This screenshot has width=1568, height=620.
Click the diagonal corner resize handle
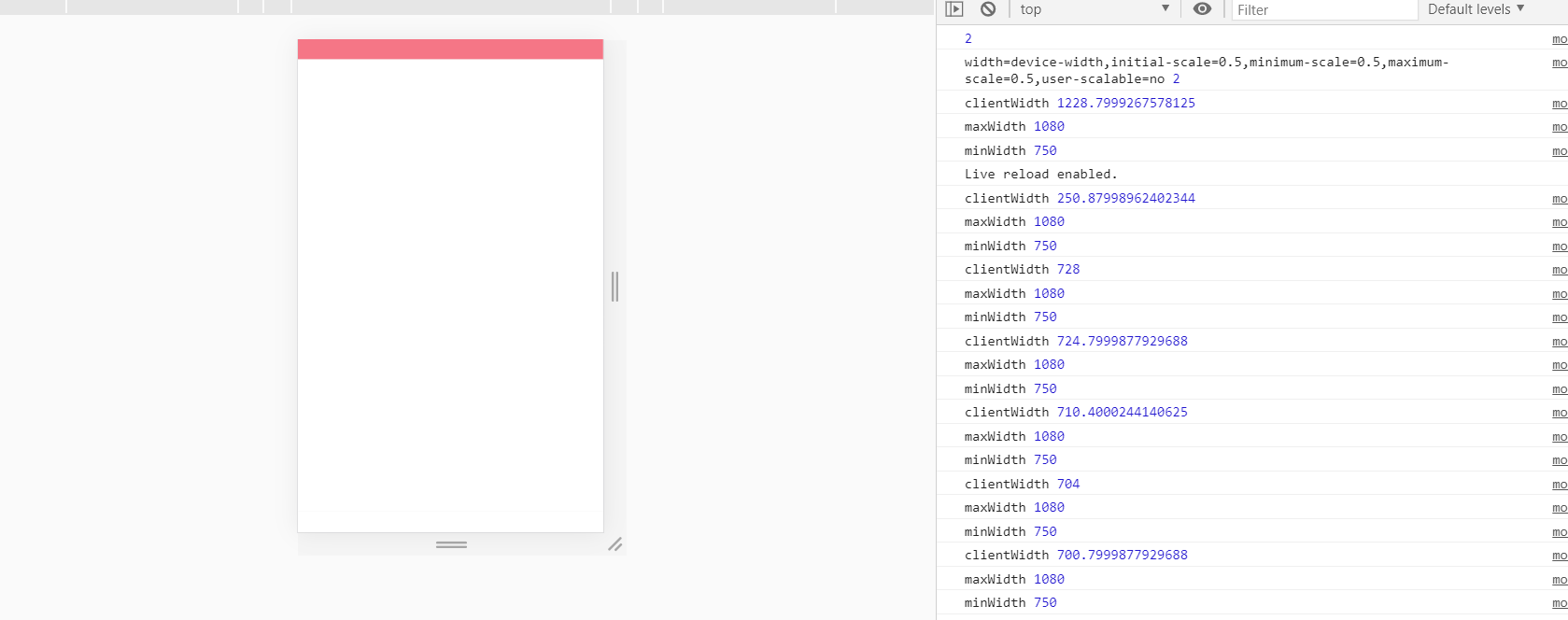click(614, 544)
